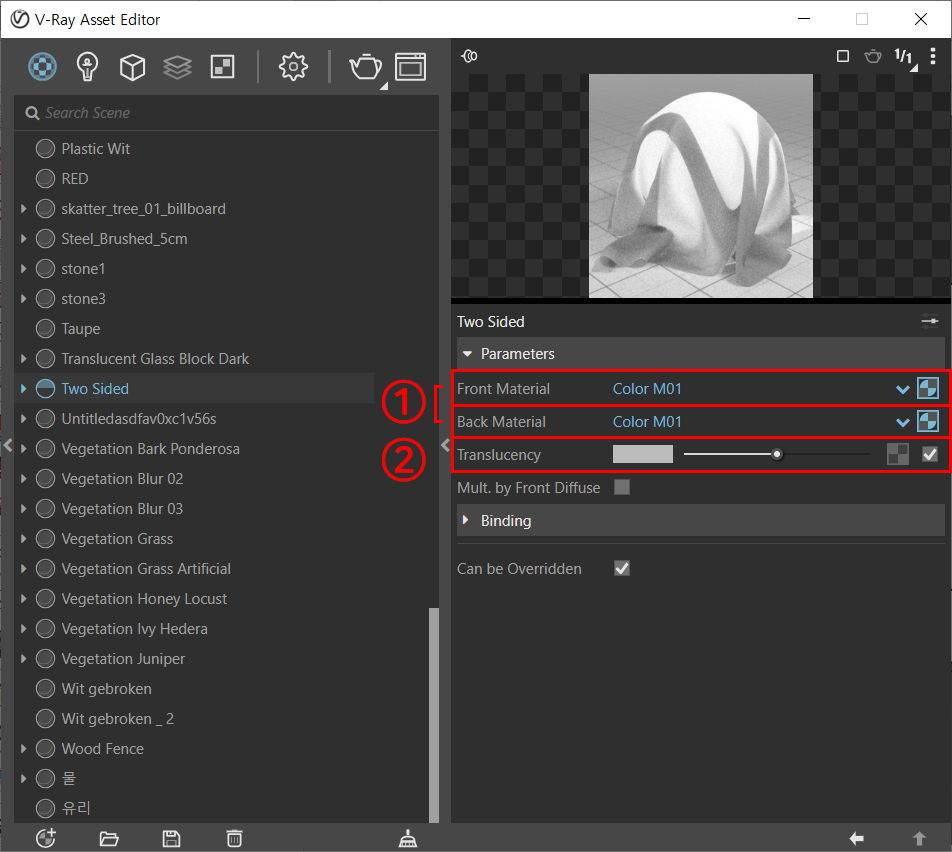Click the small teapot preview render icon
This screenshot has height=852, width=952.
point(873,56)
